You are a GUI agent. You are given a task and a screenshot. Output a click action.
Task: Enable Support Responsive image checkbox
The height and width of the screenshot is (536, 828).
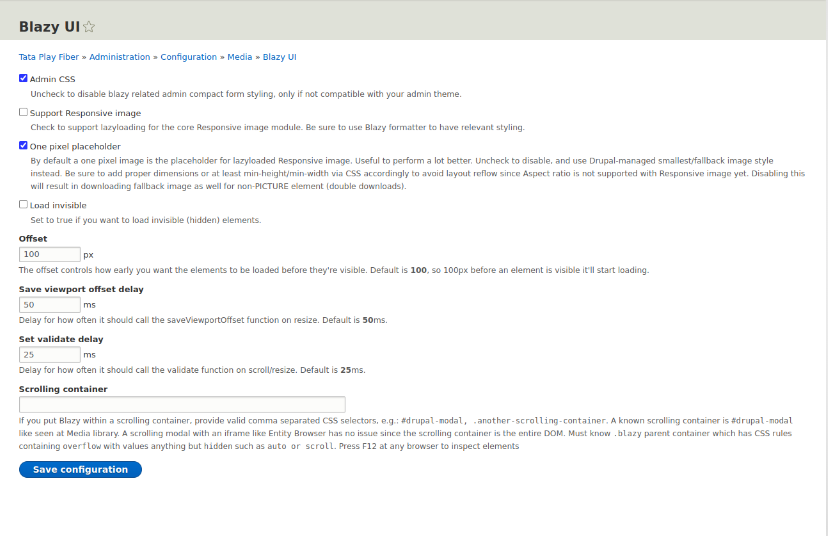23,112
